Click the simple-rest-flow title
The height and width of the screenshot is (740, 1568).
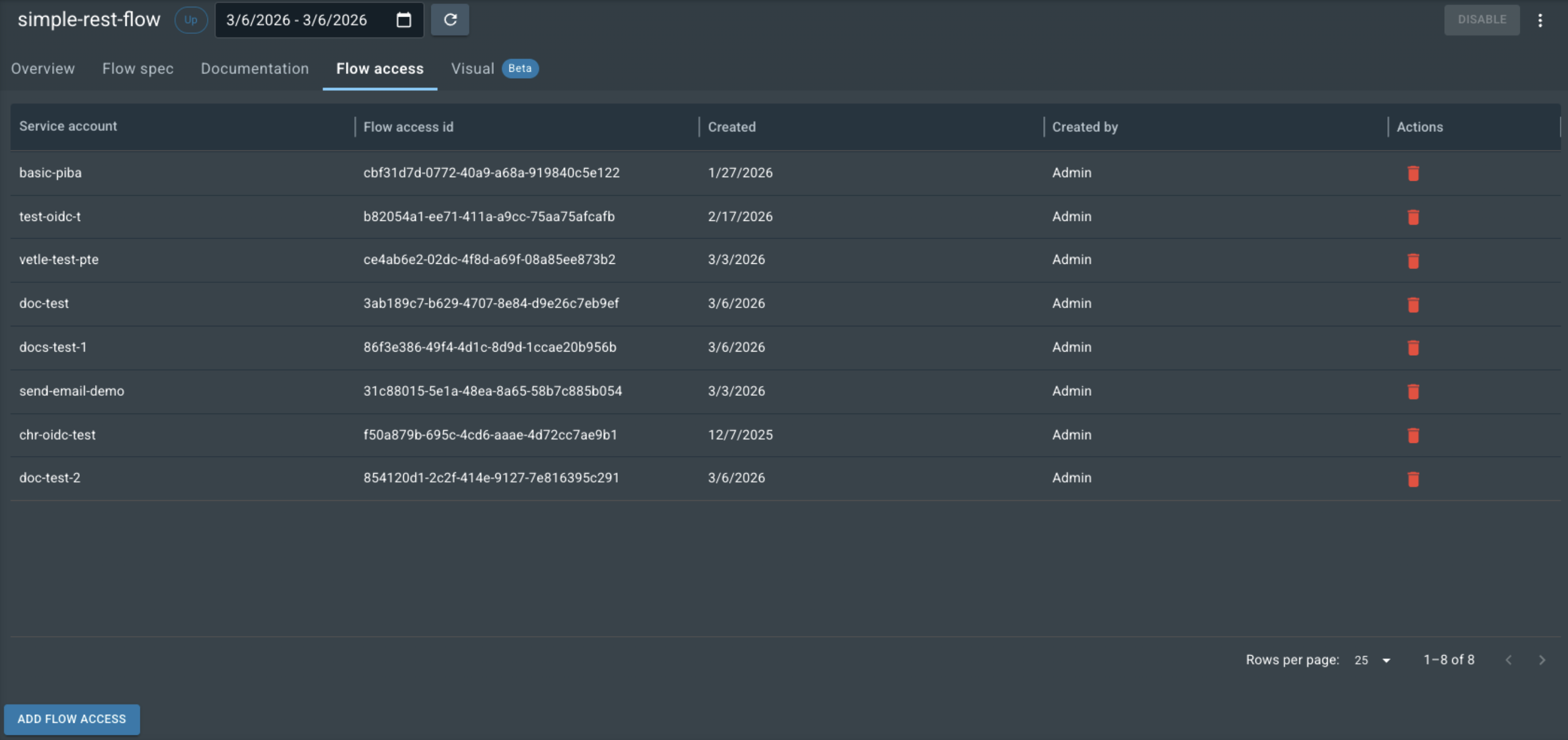[x=89, y=20]
